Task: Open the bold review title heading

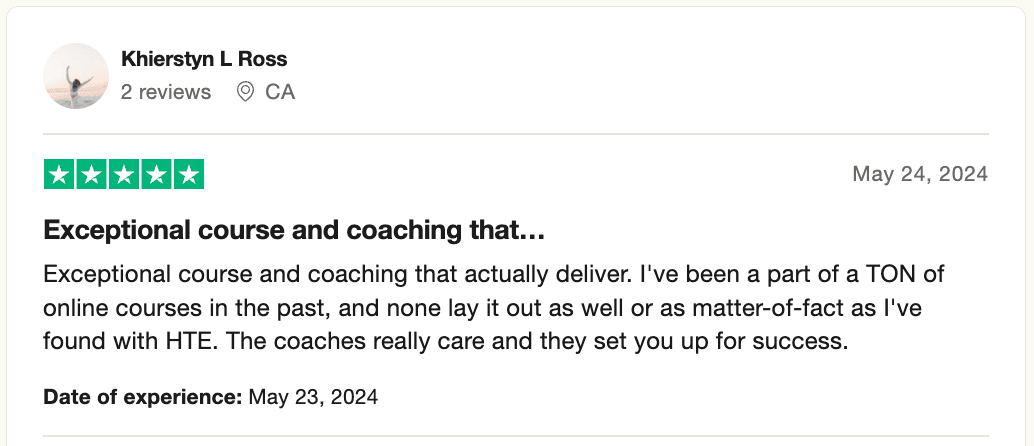Action: point(294,232)
